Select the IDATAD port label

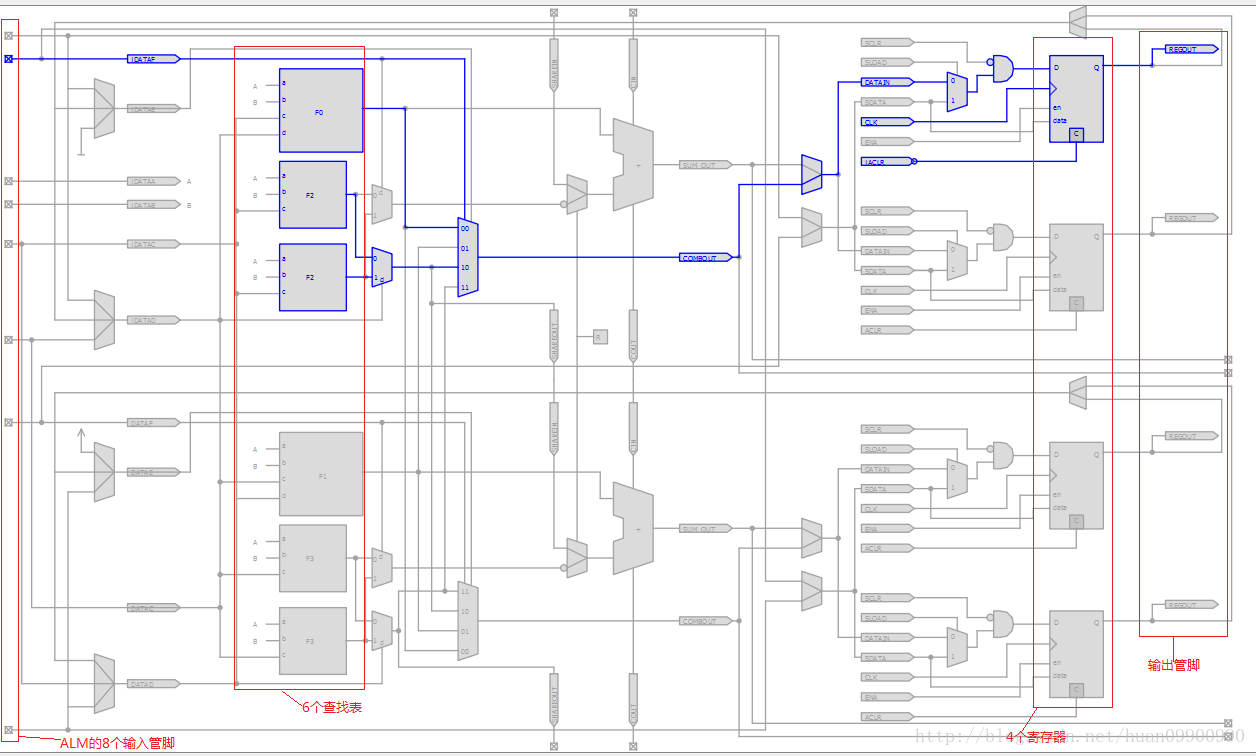pos(154,320)
